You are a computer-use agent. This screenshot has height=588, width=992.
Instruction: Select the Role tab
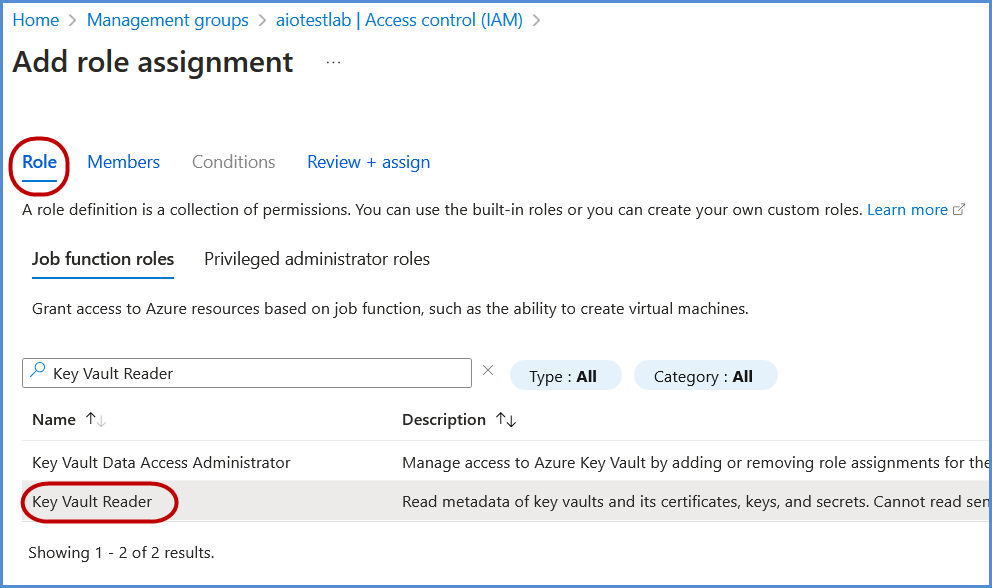(x=40, y=162)
